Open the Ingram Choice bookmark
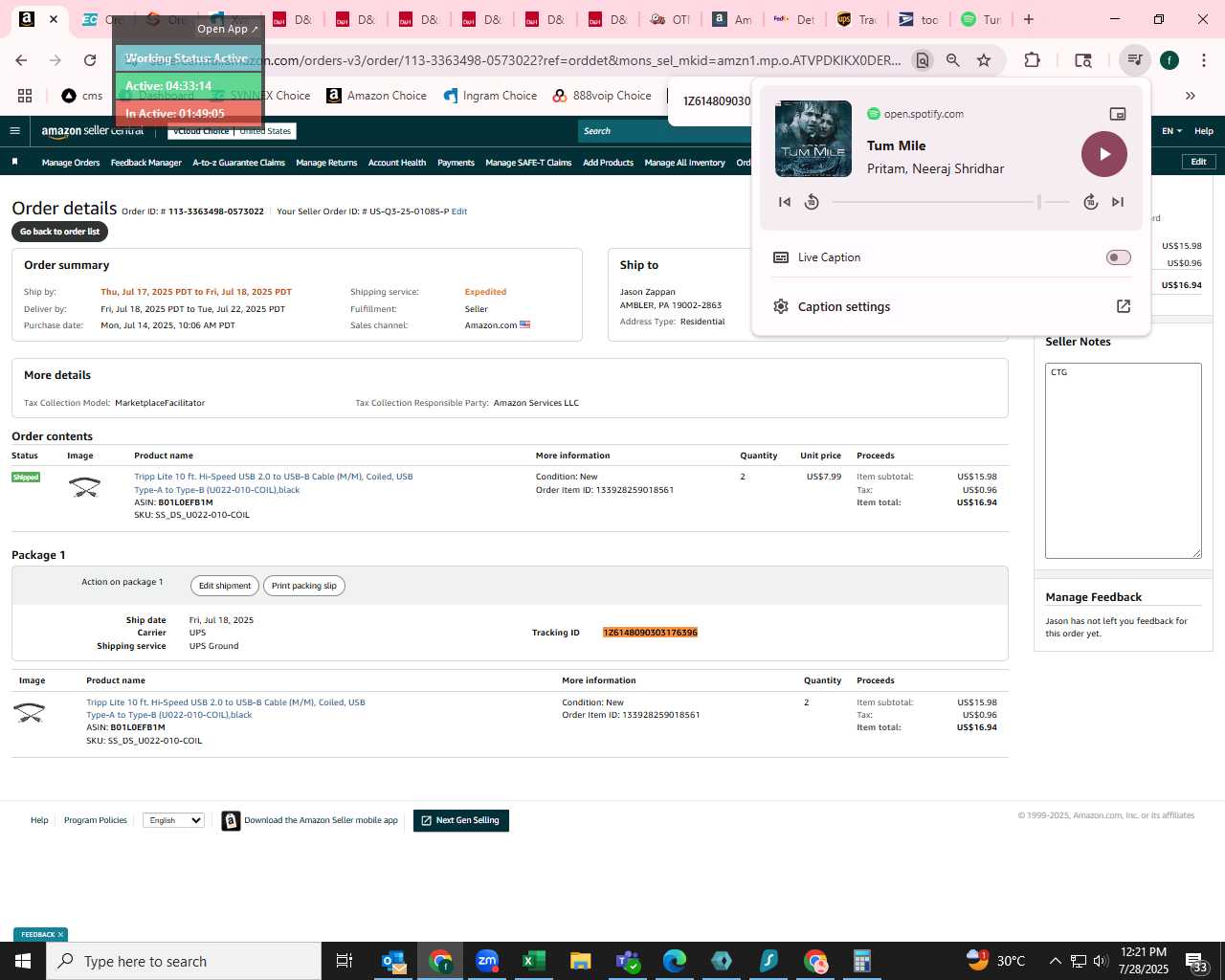Image resolution: width=1225 pixels, height=980 pixels. point(490,96)
